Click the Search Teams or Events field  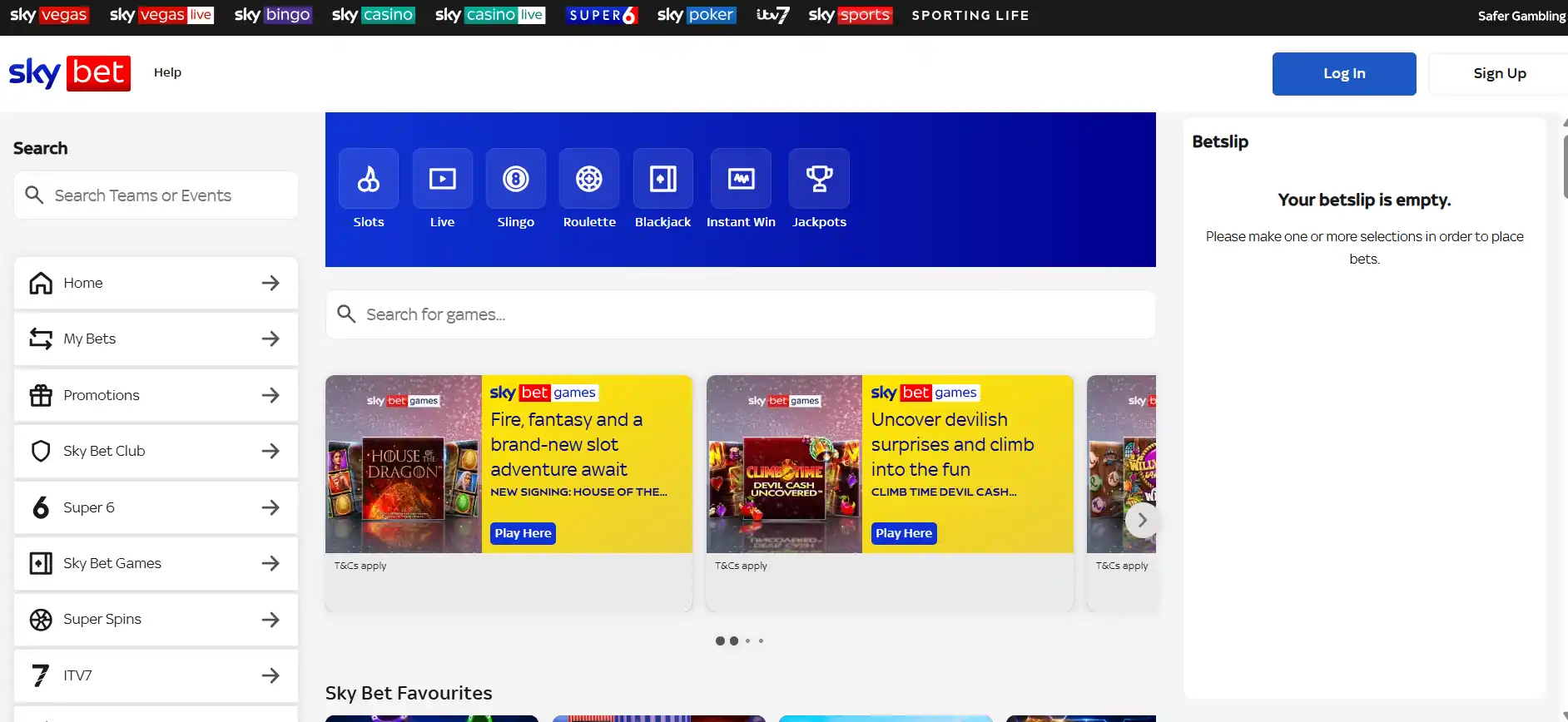click(x=156, y=195)
